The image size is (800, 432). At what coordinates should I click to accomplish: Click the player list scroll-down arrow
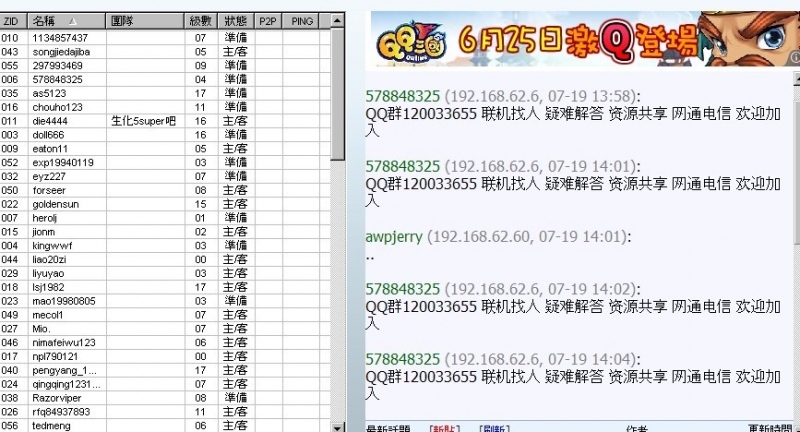pos(337,427)
